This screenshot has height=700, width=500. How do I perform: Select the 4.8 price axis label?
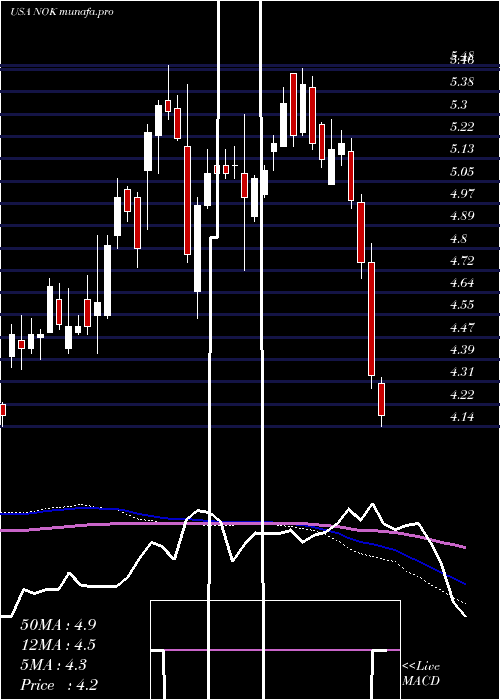coord(458,238)
